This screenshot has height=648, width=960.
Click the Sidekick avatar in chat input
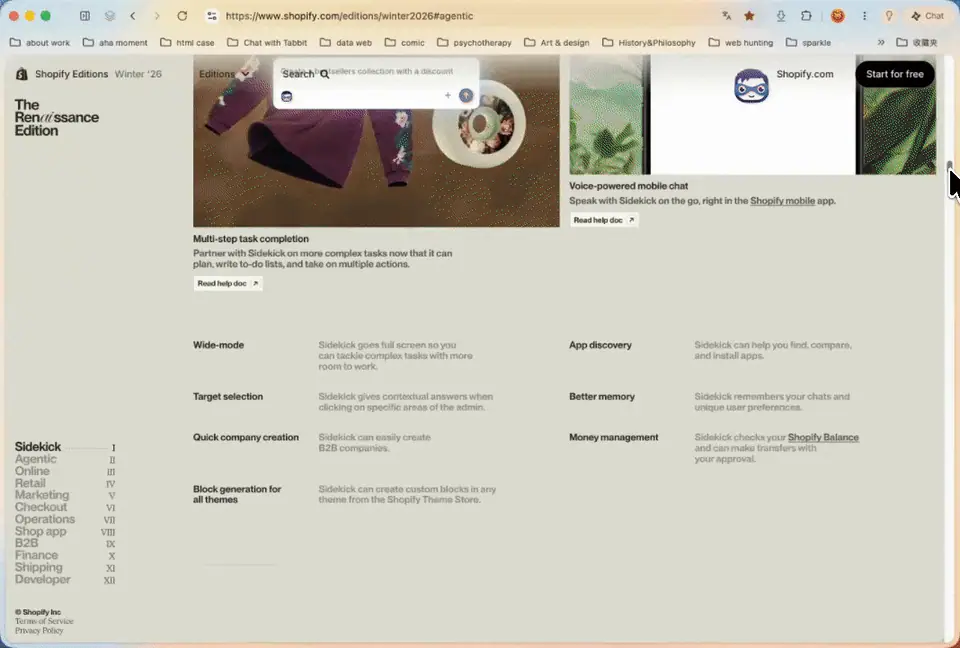coord(287,96)
